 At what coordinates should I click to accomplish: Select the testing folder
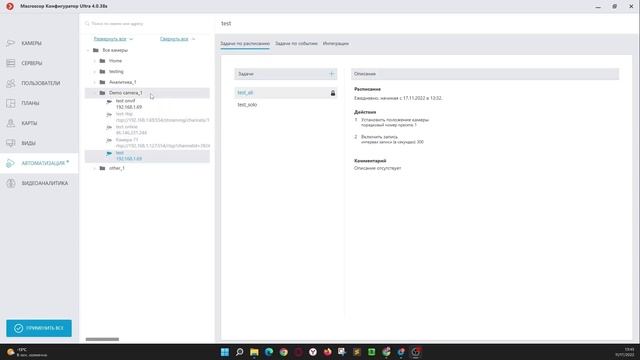point(116,71)
